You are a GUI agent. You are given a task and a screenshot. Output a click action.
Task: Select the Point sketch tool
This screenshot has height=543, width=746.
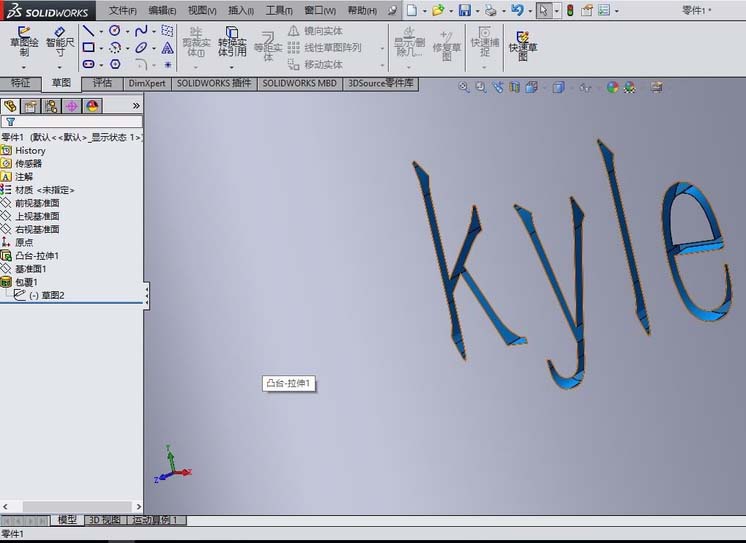click(x=167, y=64)
